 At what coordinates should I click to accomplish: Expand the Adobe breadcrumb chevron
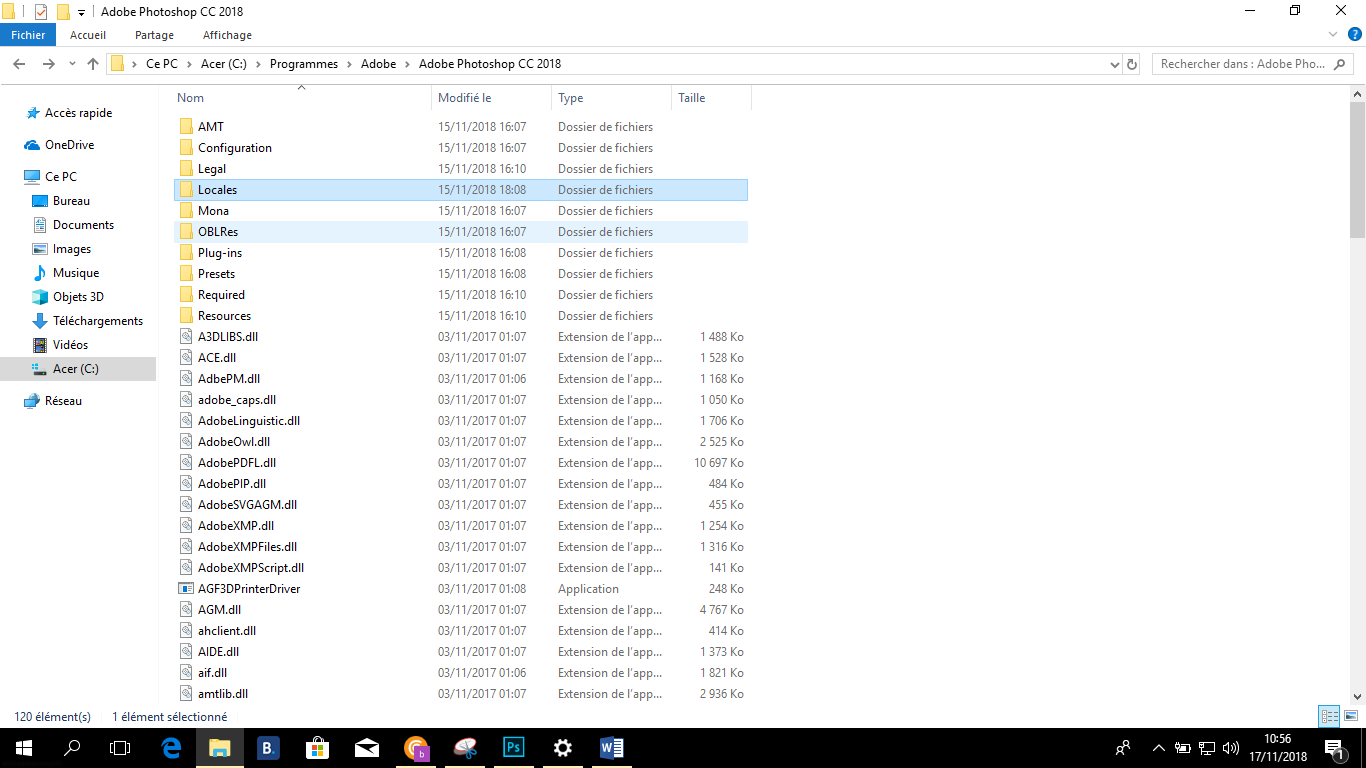point(408,64)
